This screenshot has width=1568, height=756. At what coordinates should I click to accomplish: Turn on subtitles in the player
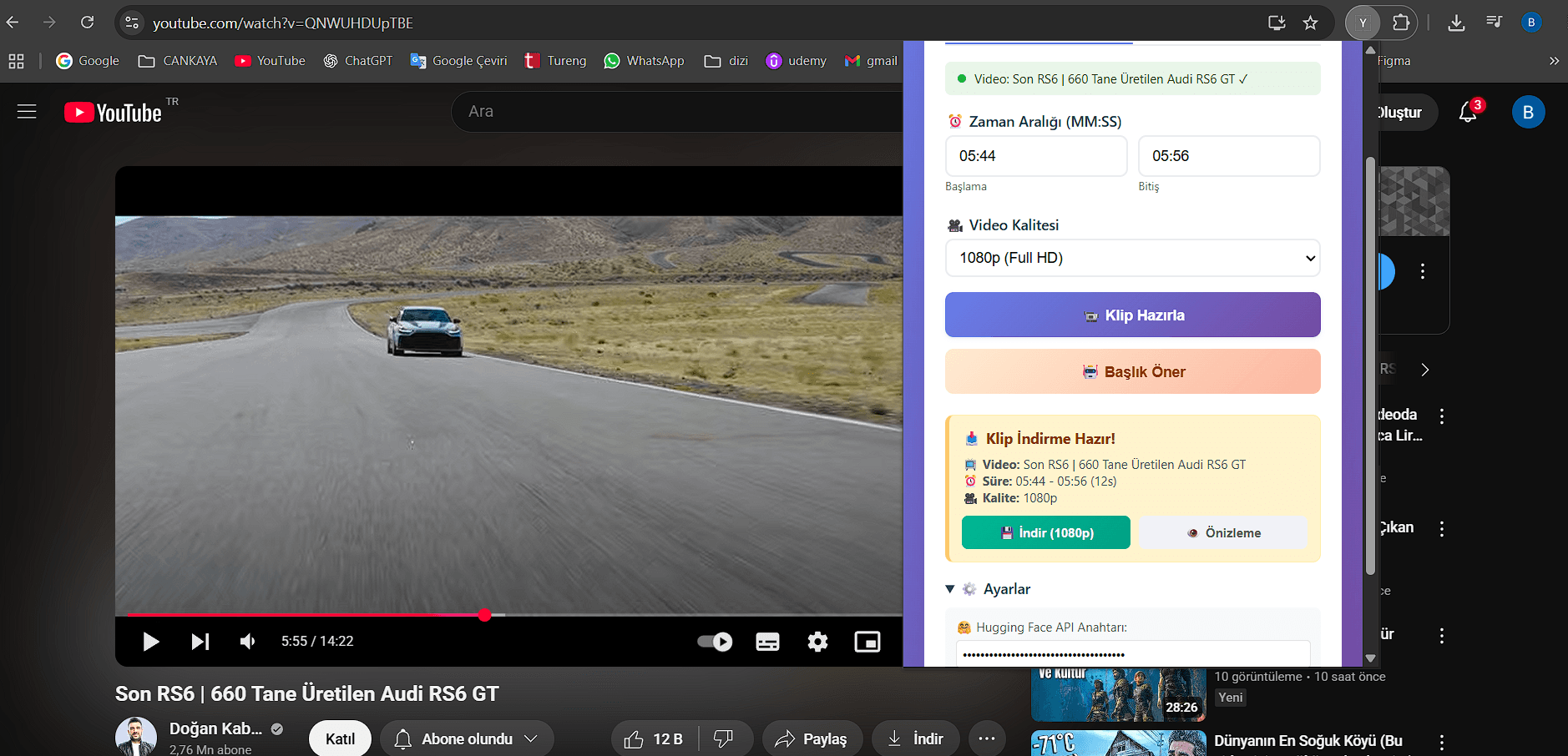click(x=767, y=642)
